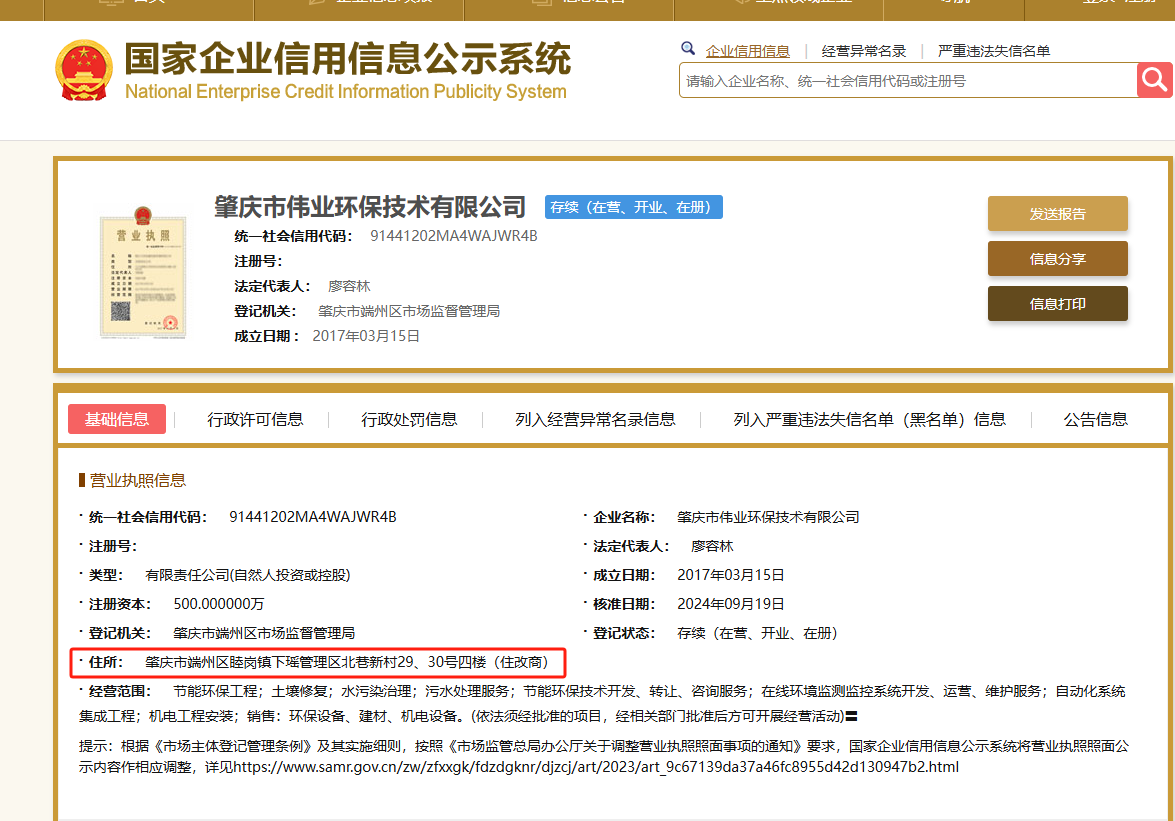Open the business license thumbnail image
1175x821 pixels.
point(143,273)
